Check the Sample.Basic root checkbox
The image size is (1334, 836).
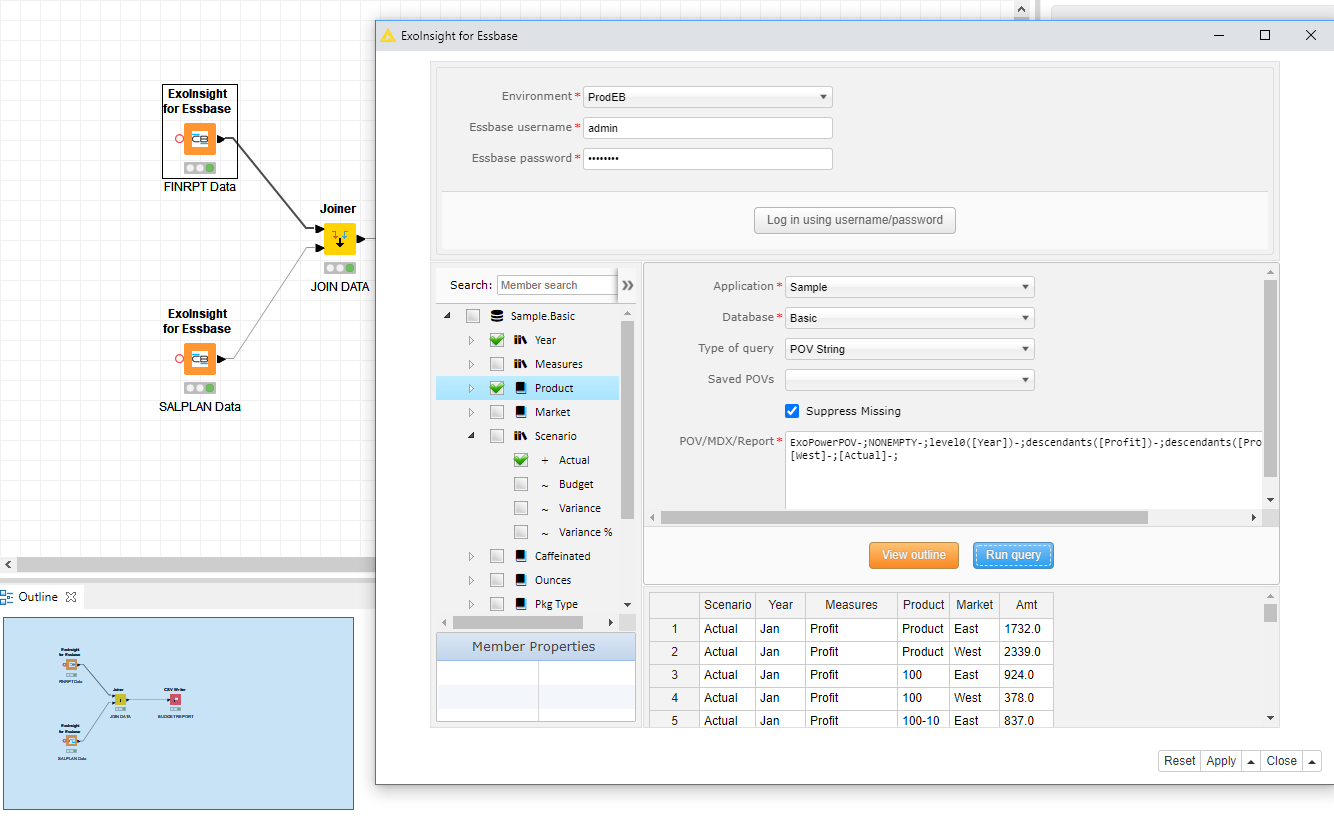tap(473, 316)
